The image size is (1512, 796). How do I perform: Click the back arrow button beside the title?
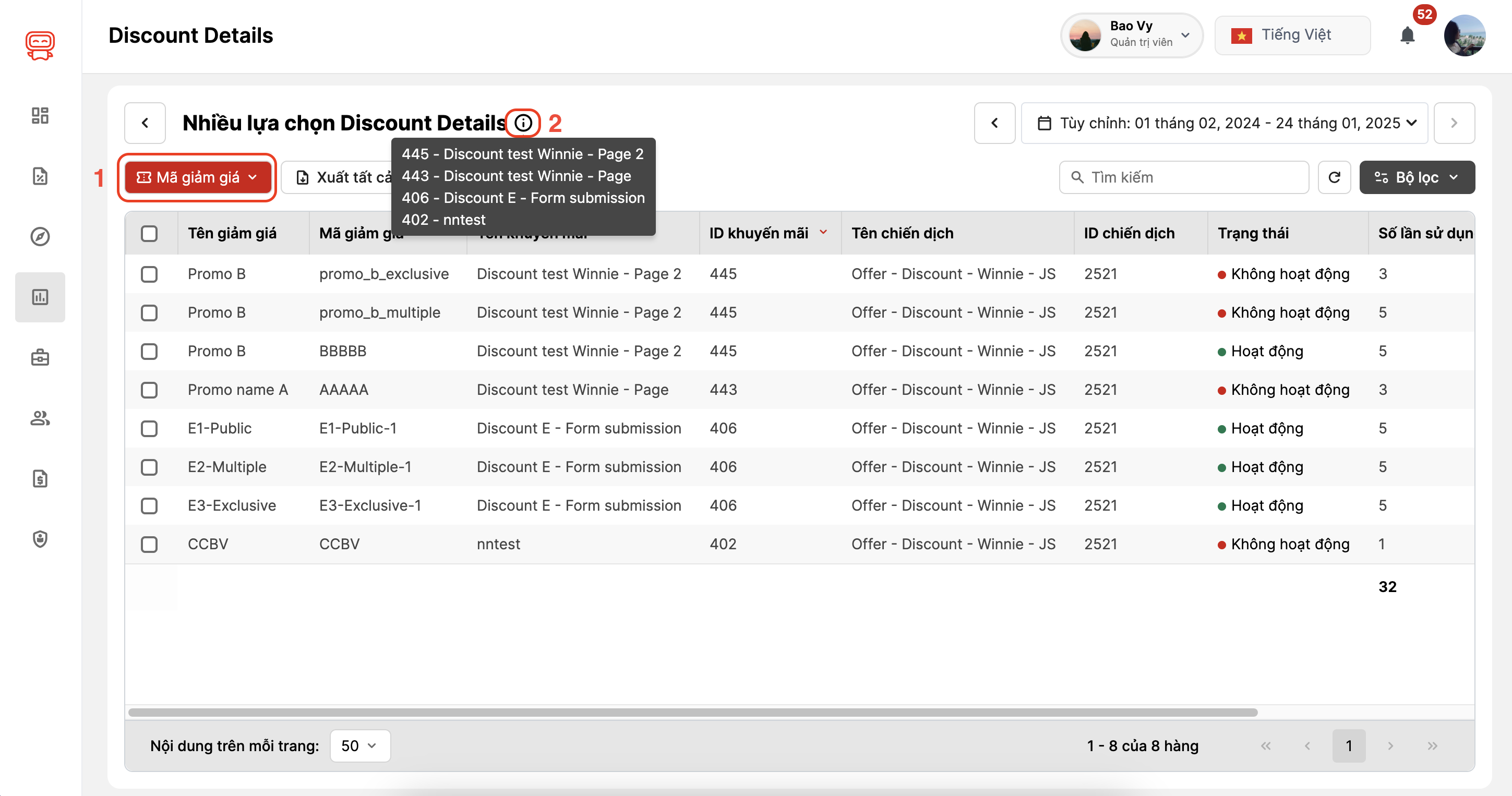coord(145,123)
